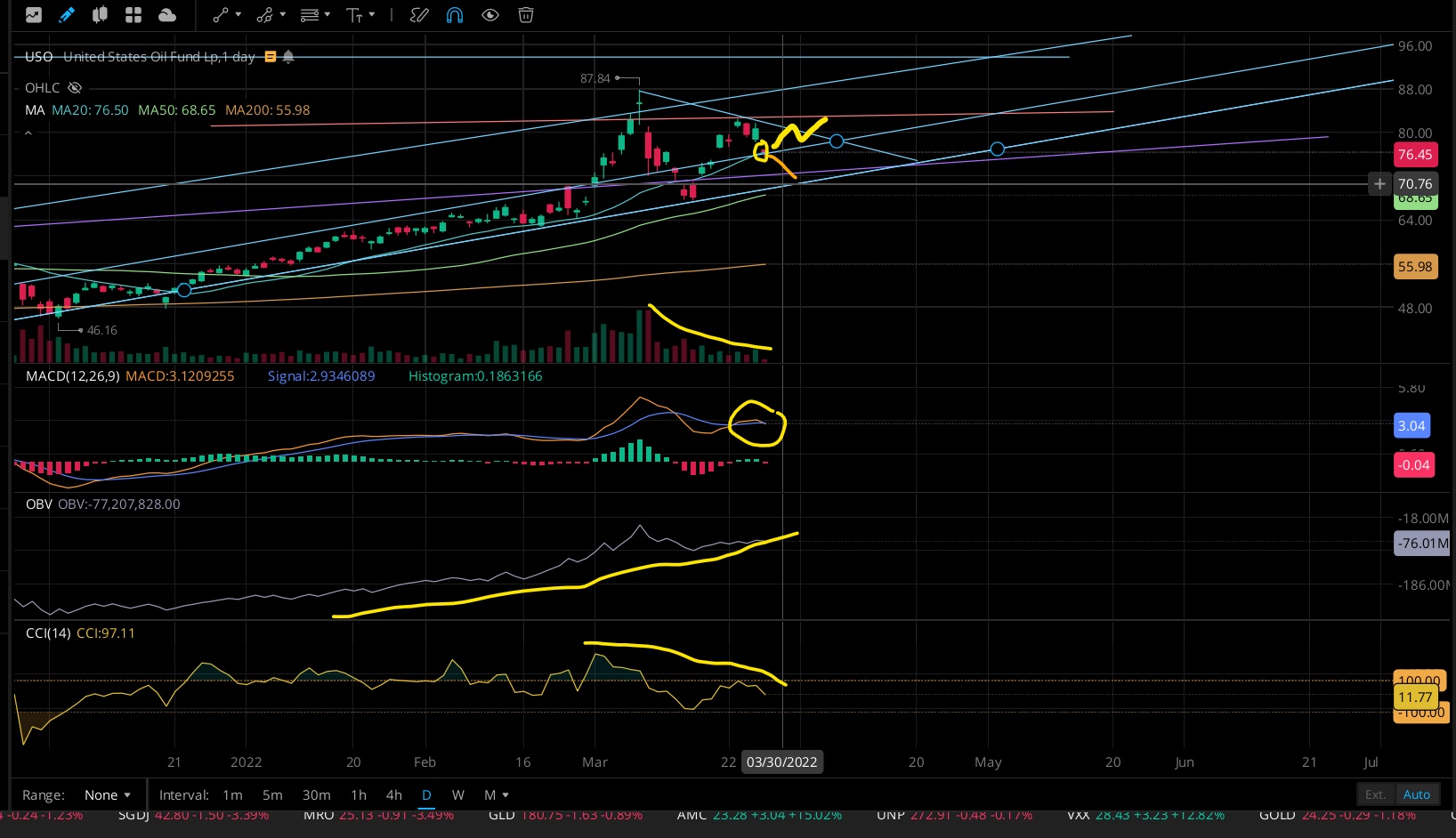Viewport: 1456px width, 838px height.
Task: Click the -76.01M OBV value tag
Action: (1422, 544)
